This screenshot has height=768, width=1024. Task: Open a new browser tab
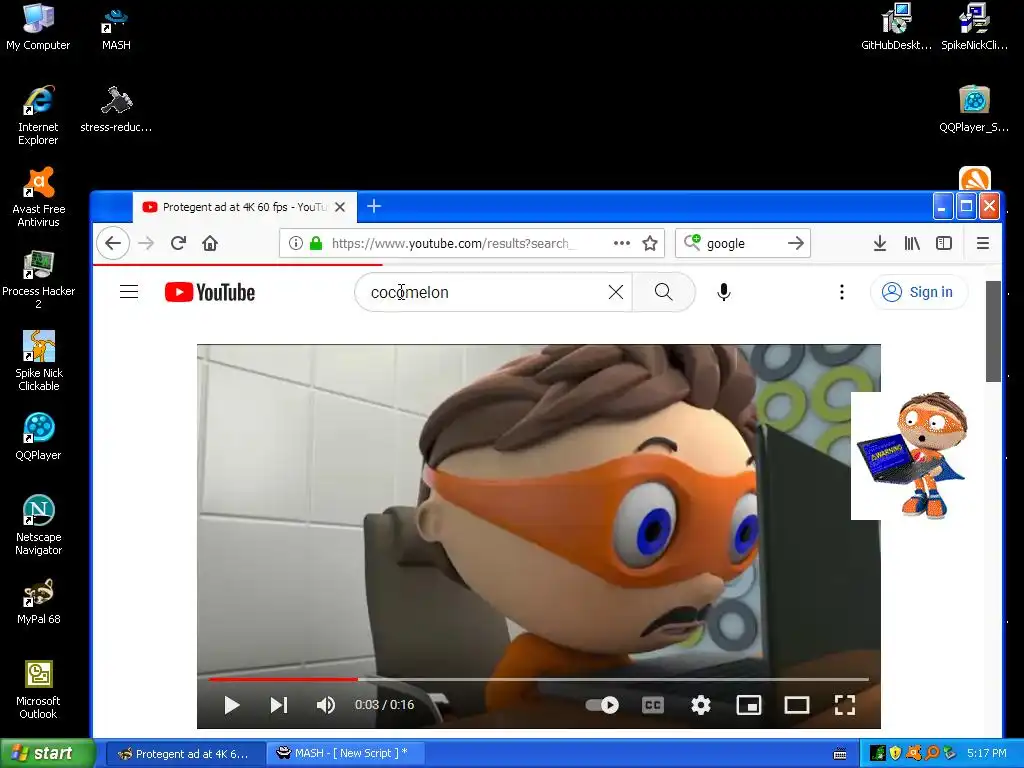click(x=374, y=206)
